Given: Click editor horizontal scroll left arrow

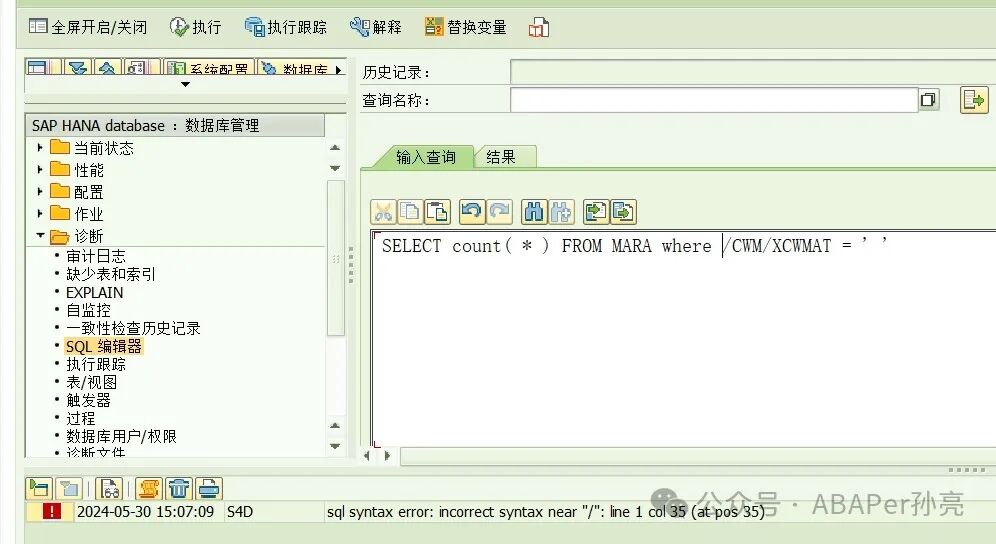Looking at the screenshot, I should 367,455.
